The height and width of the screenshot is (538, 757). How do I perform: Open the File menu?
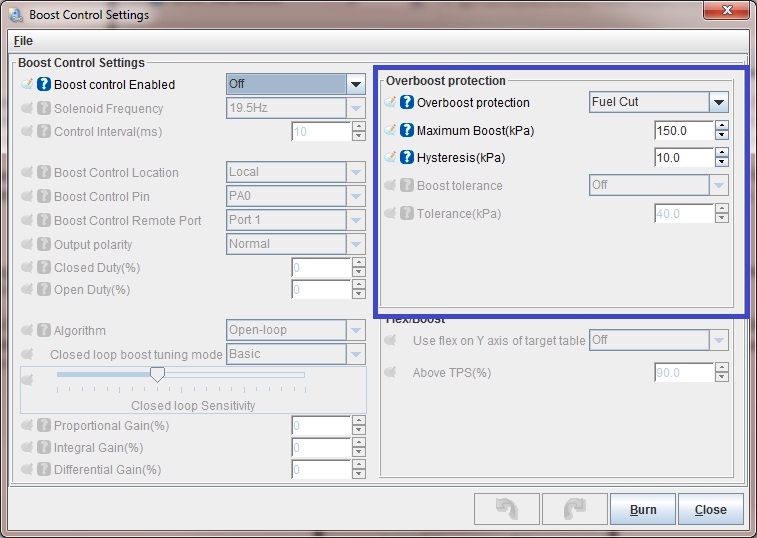pos(23,41)
